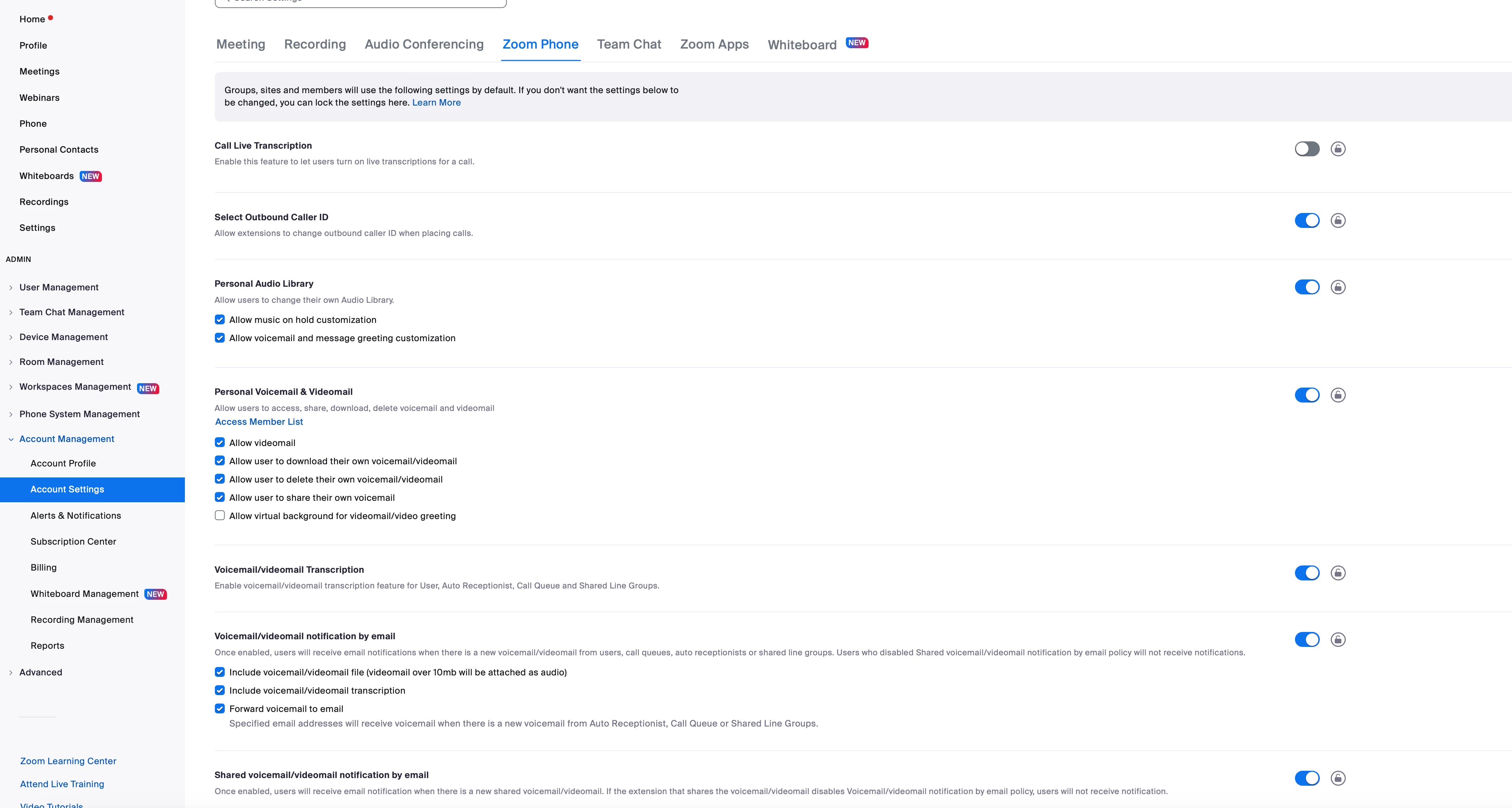This screenshot has width=1512, height=808.
Task: Lock Voicemail/videomail notification by email setting
Action: 1338,640
